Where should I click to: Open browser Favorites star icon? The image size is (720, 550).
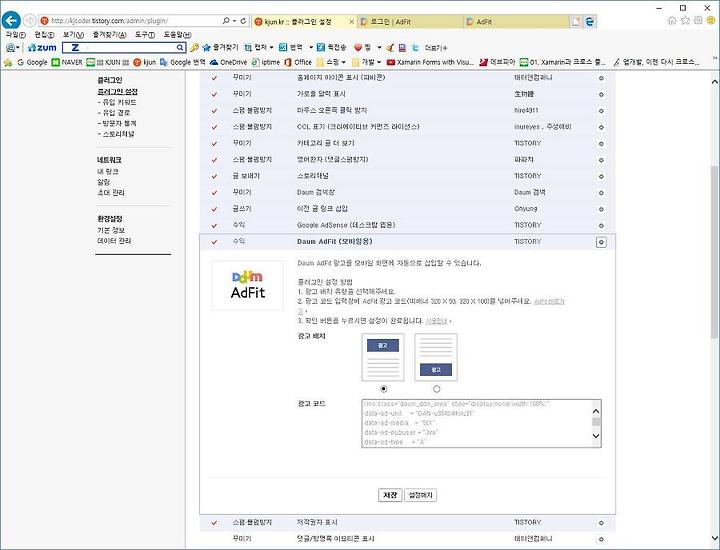click(x=685, y=20)
